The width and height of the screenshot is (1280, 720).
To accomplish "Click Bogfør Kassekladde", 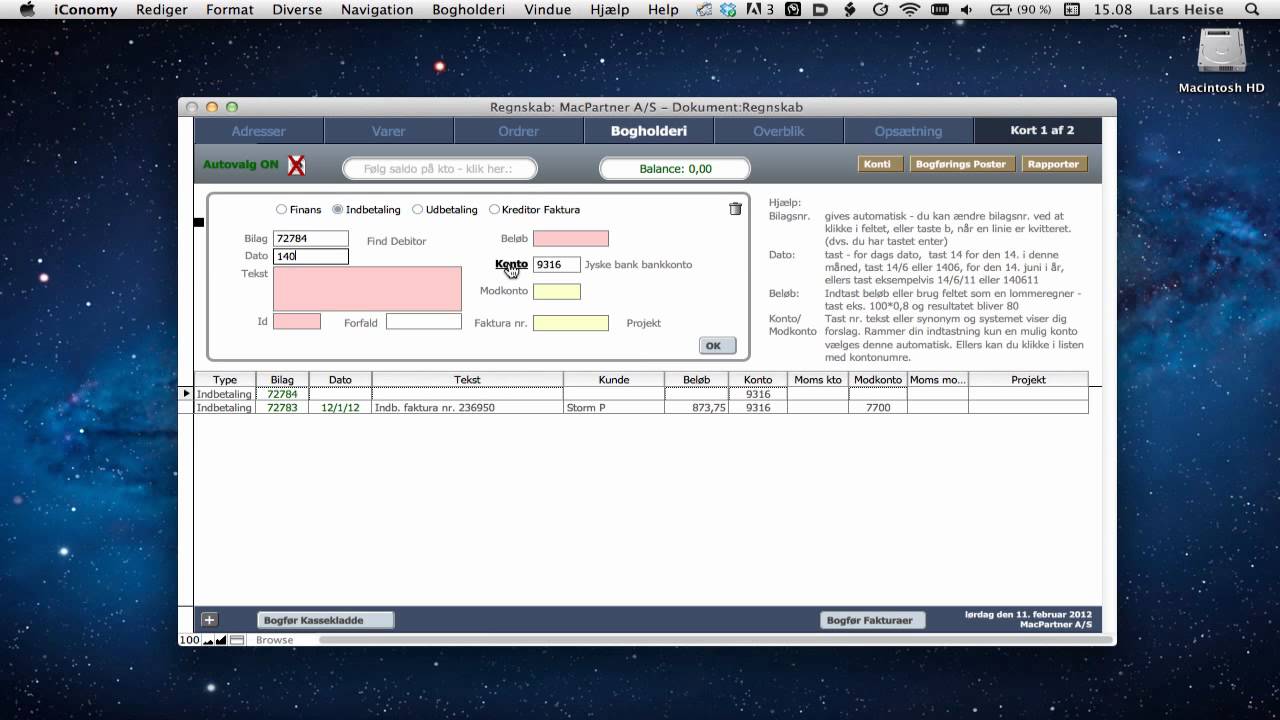I will point(325,620).
